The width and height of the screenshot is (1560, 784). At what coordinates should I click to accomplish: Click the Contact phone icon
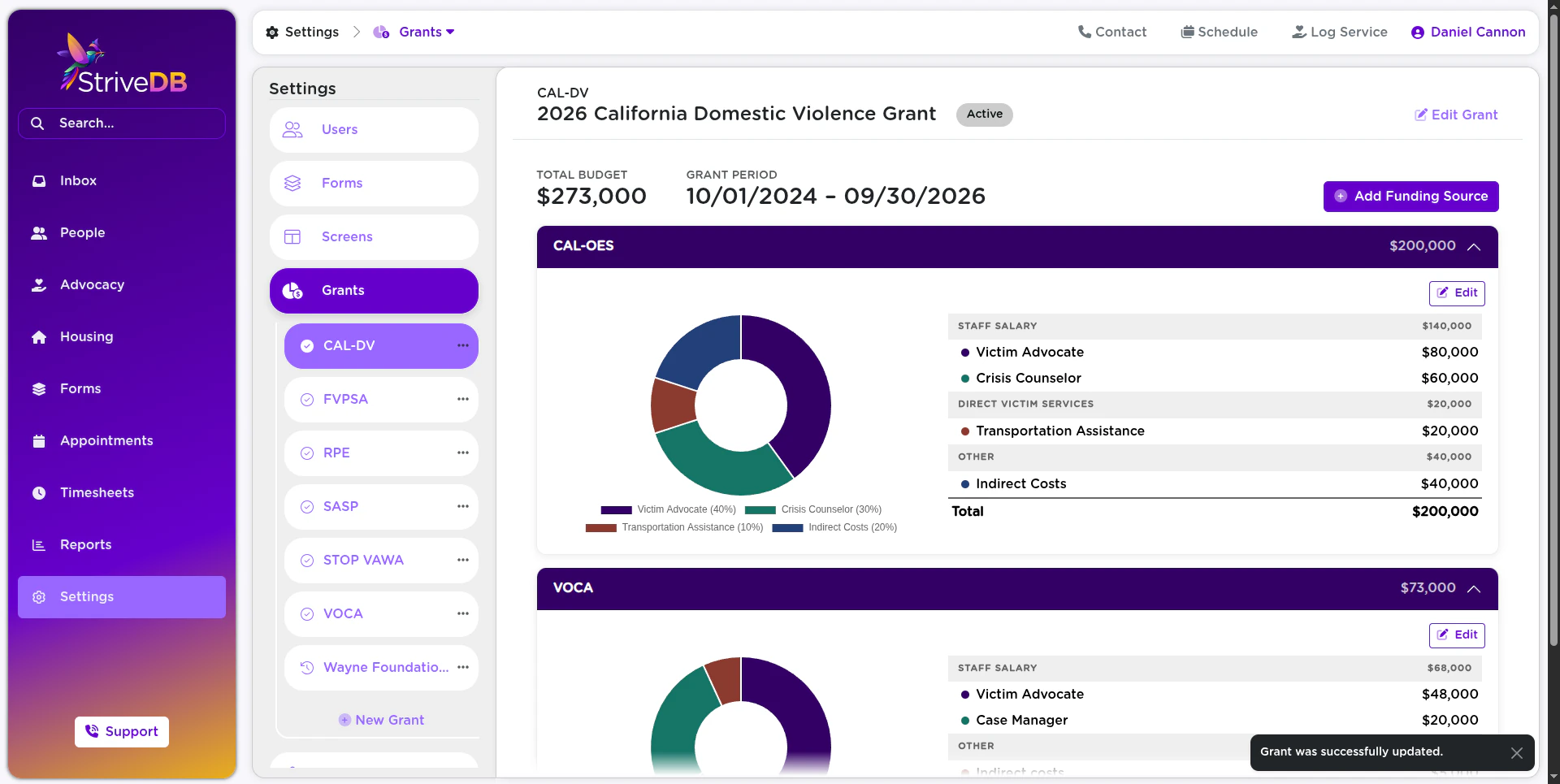click(1085, 32)
